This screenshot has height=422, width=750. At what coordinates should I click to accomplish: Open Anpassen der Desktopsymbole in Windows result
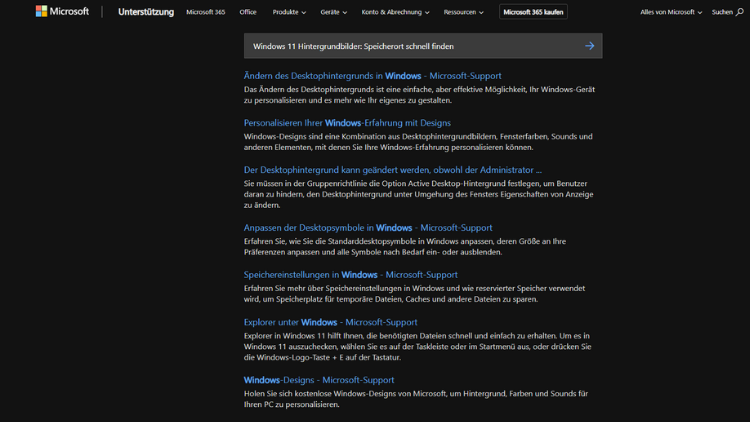[x=368, y=228]
